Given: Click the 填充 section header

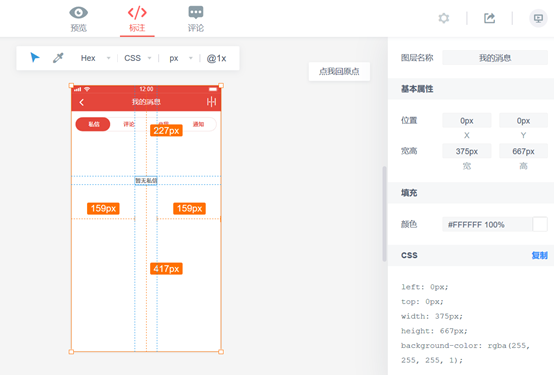Looking at the screenshot, I should (x=471, y=193).
